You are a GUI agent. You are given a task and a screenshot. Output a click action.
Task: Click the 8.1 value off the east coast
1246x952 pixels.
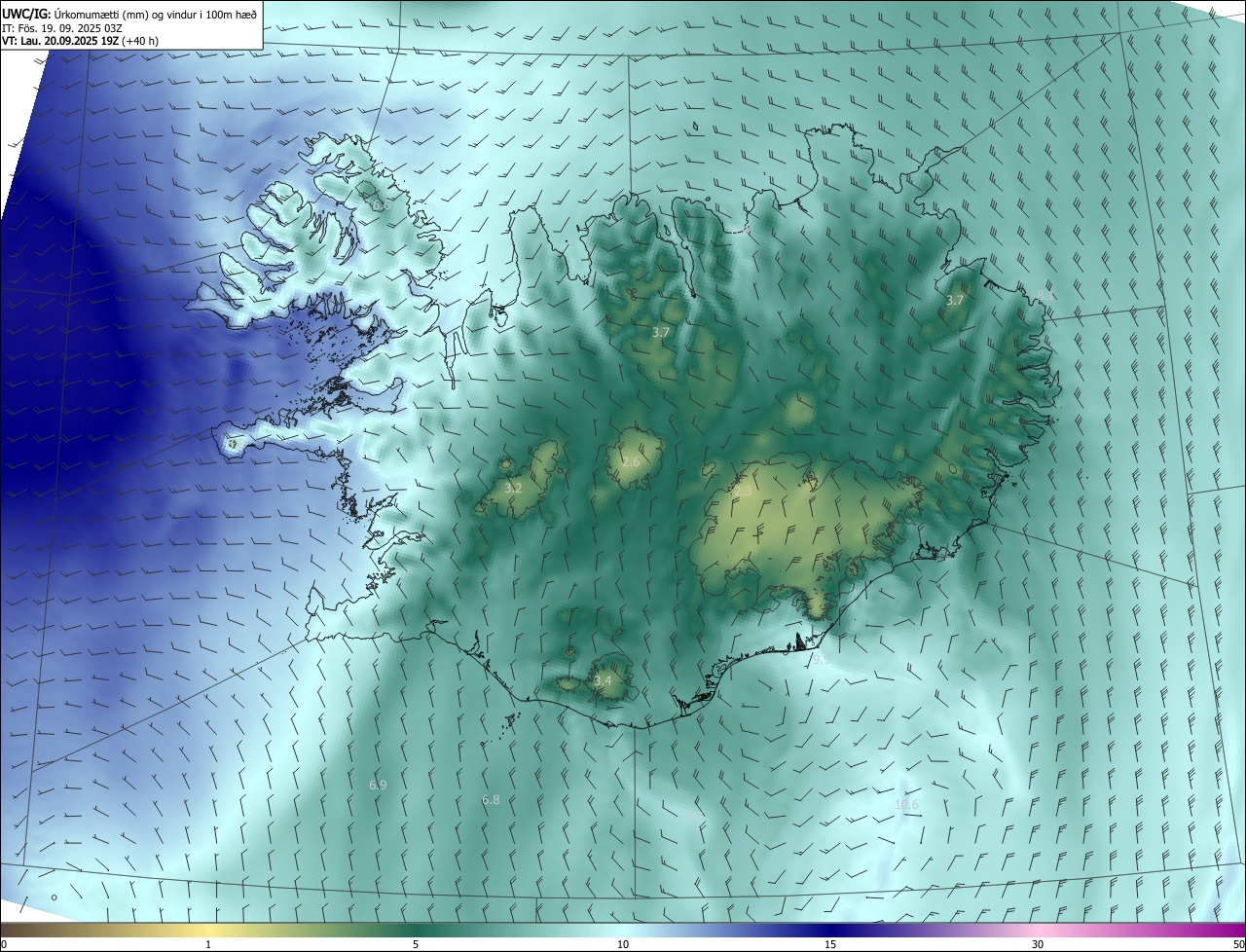point(1044,295)
